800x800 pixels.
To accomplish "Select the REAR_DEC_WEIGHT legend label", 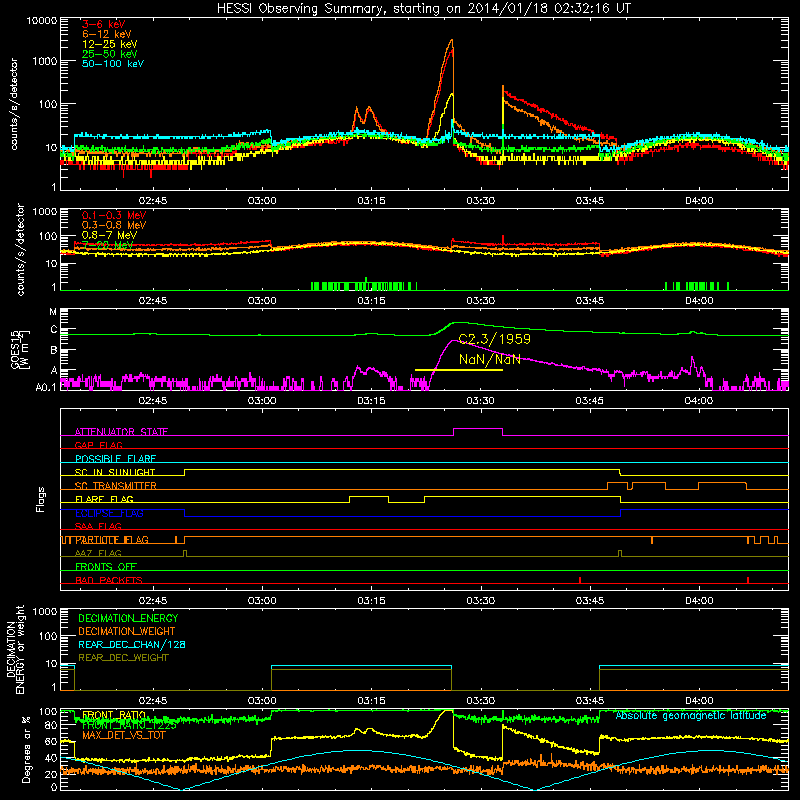I will (x=123, y=658).
